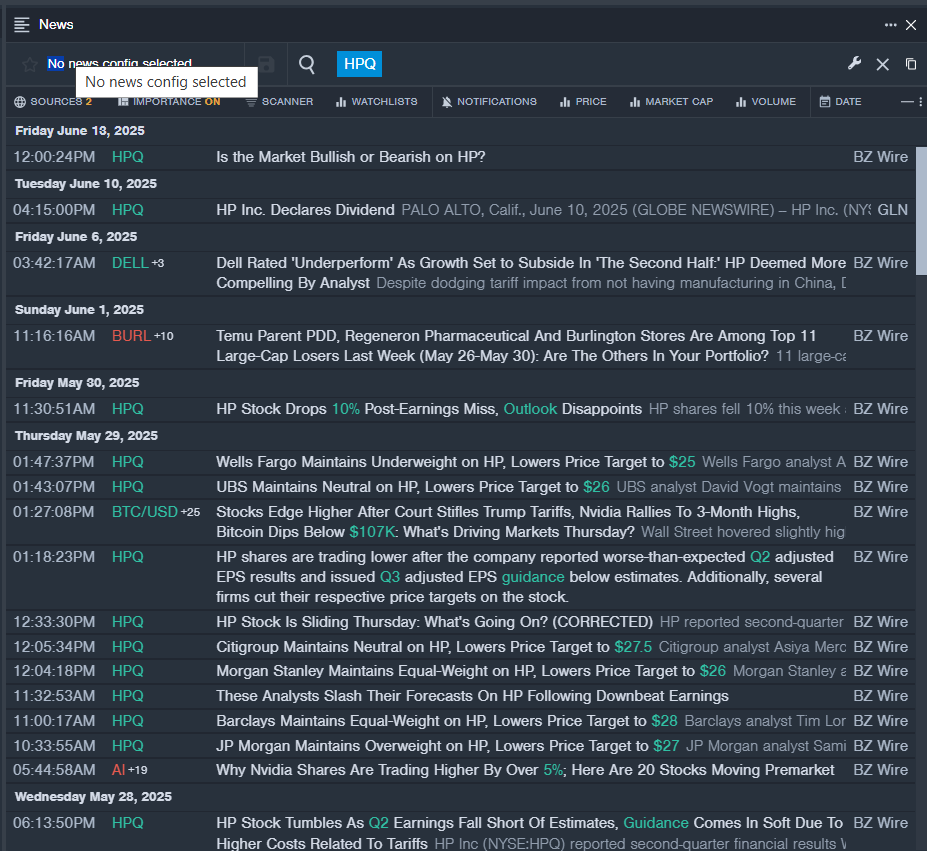Click the AI ticker symbol

point(118,770)
